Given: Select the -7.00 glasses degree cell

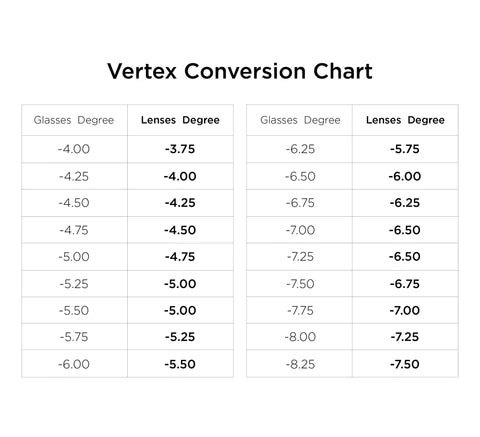Looking at the screenshot, I should tap(300, 230).
